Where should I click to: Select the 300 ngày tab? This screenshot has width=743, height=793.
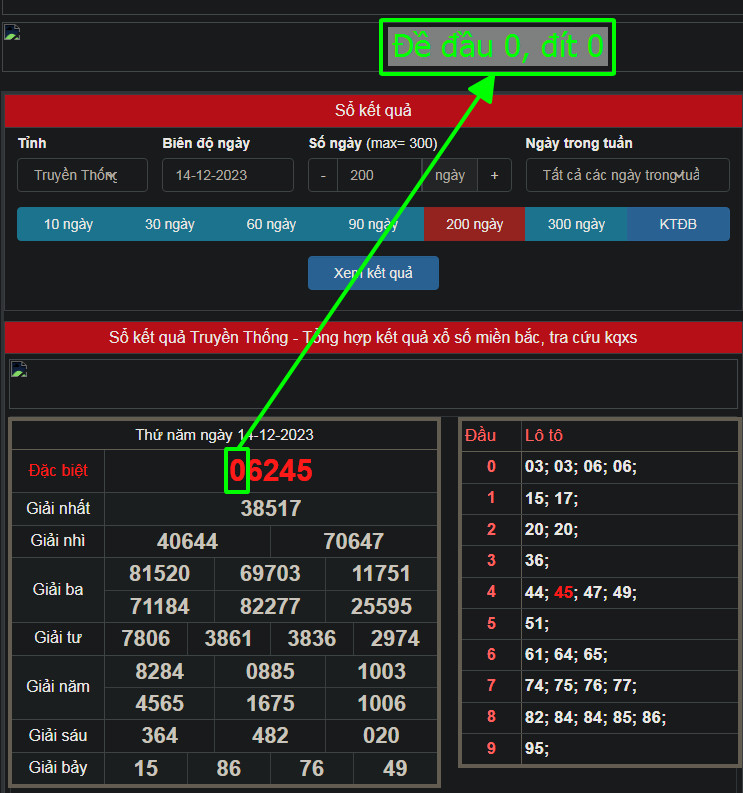[576, 224]
